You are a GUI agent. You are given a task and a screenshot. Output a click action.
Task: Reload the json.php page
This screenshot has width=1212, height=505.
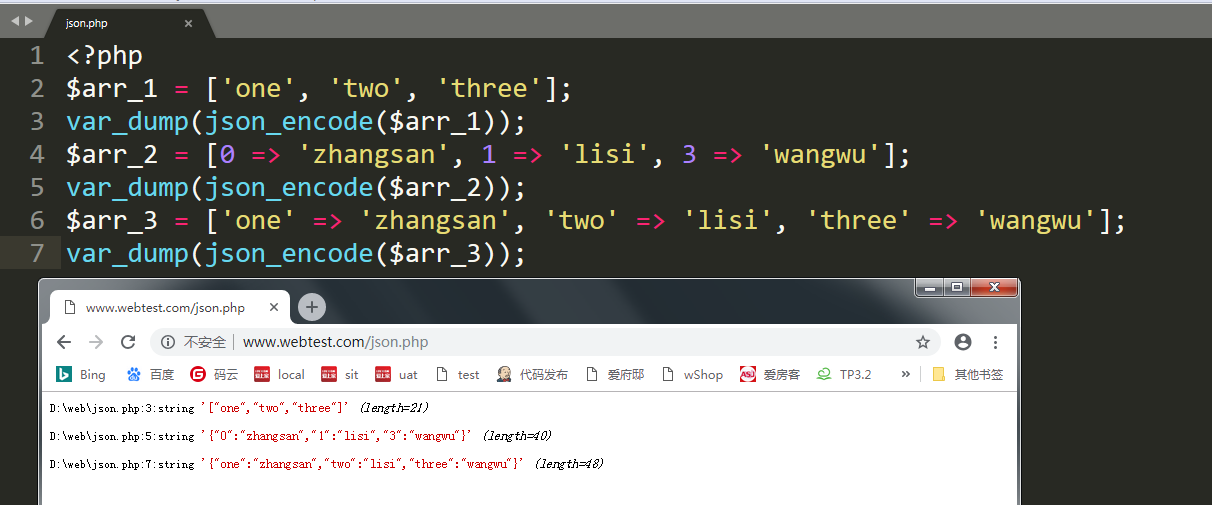[128, 342]
